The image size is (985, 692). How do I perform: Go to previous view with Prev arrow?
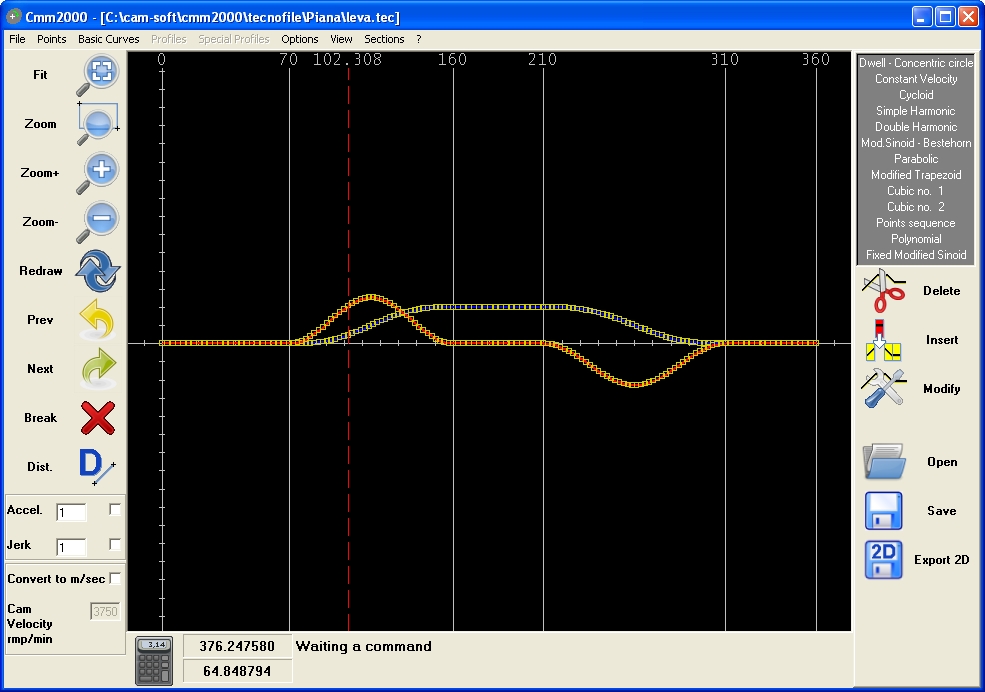click(97, 320)
